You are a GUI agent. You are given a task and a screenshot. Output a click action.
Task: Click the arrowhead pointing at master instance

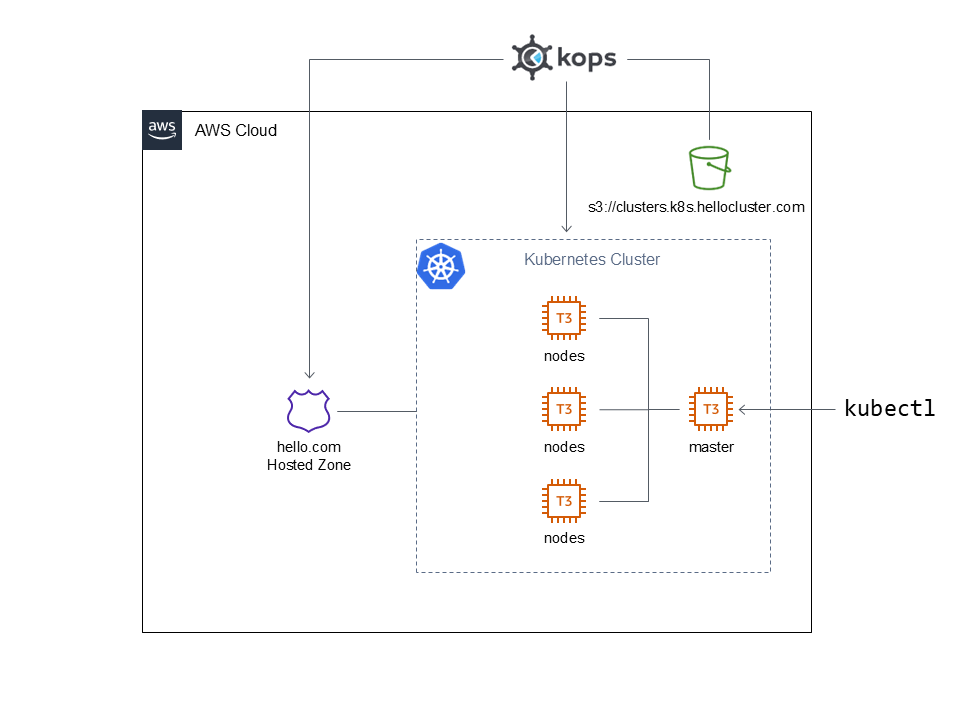pos(744,409)
